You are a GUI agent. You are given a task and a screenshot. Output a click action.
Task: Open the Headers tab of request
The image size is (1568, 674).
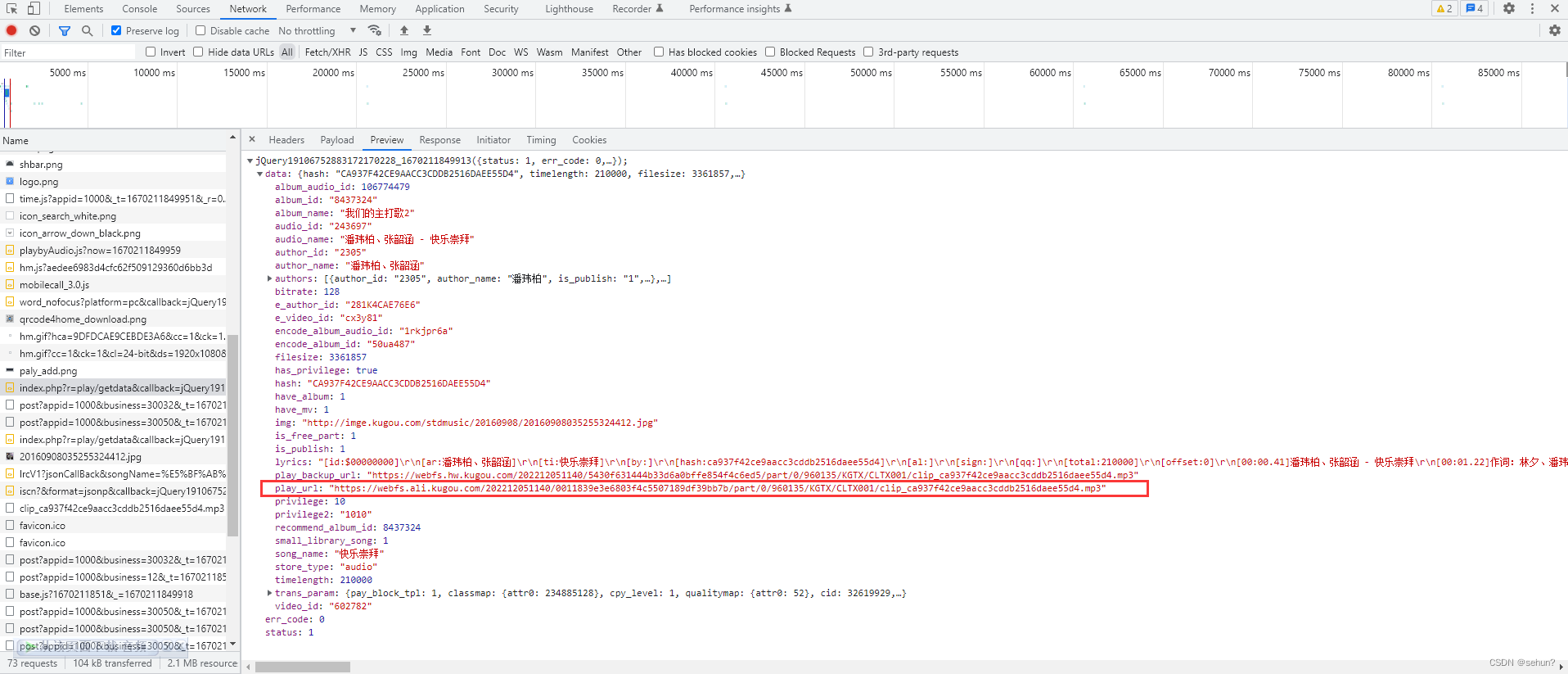(x=286, y=140)
